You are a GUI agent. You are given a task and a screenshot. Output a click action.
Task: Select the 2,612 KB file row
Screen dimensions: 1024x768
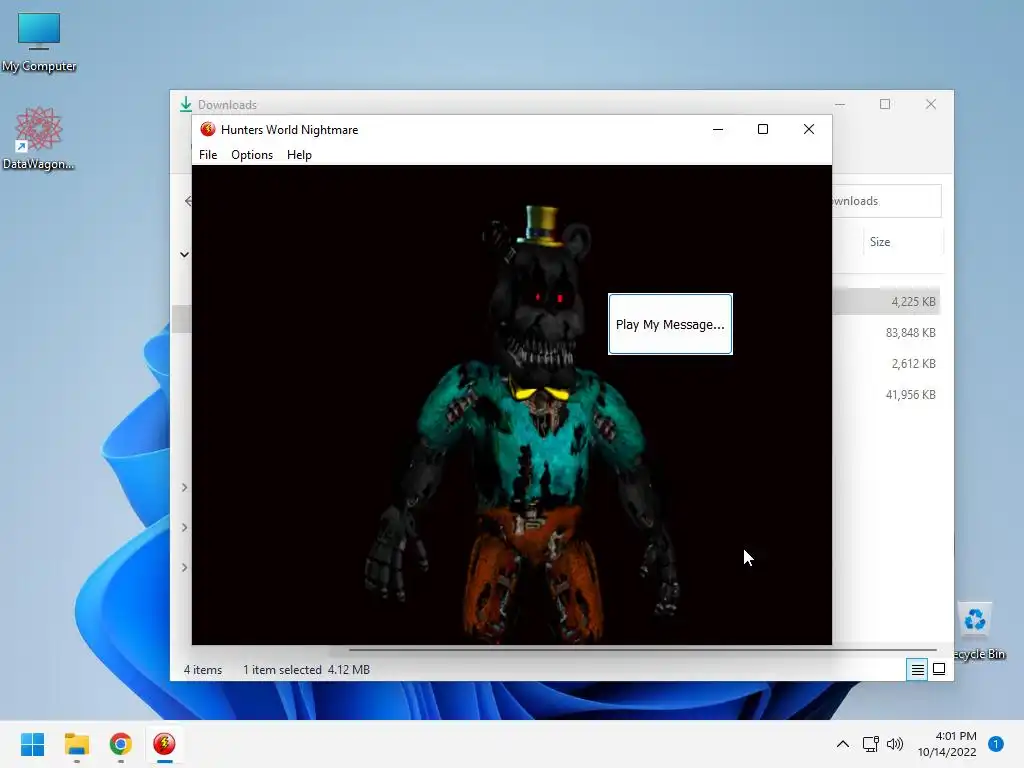point(886,364)
